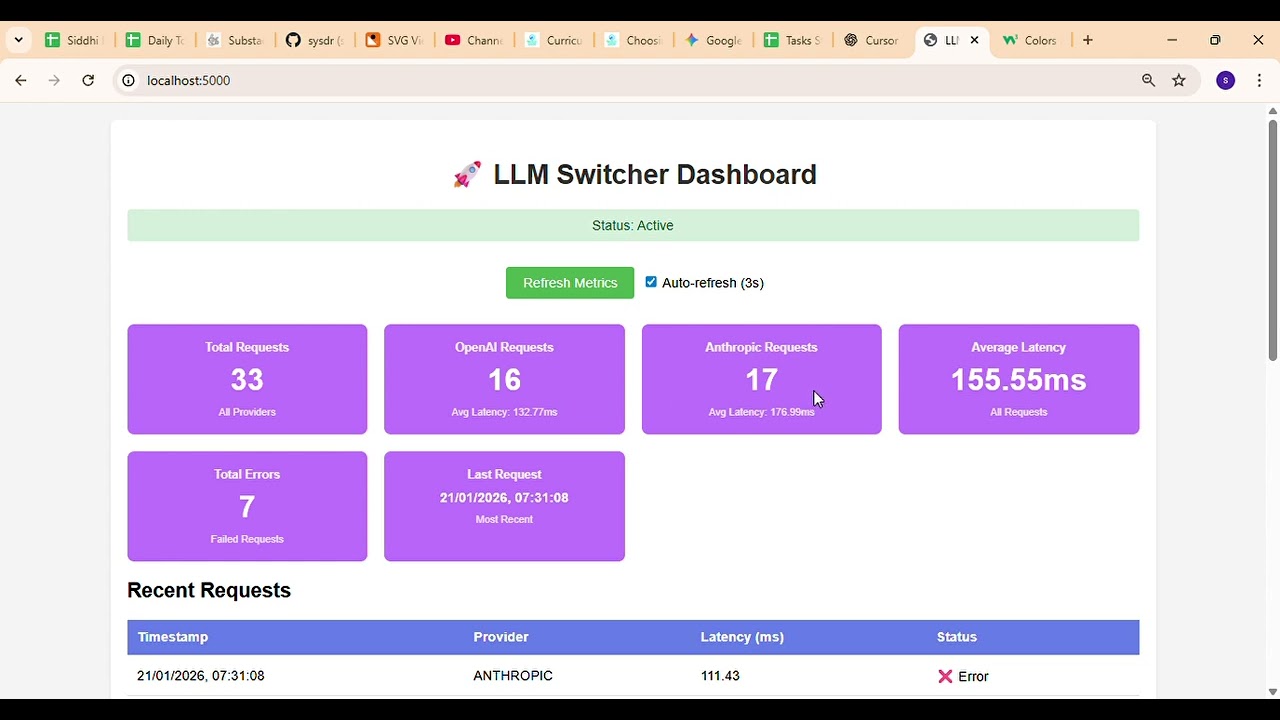
Task: Click the Recent Requests heading
Action: point(209,590)
